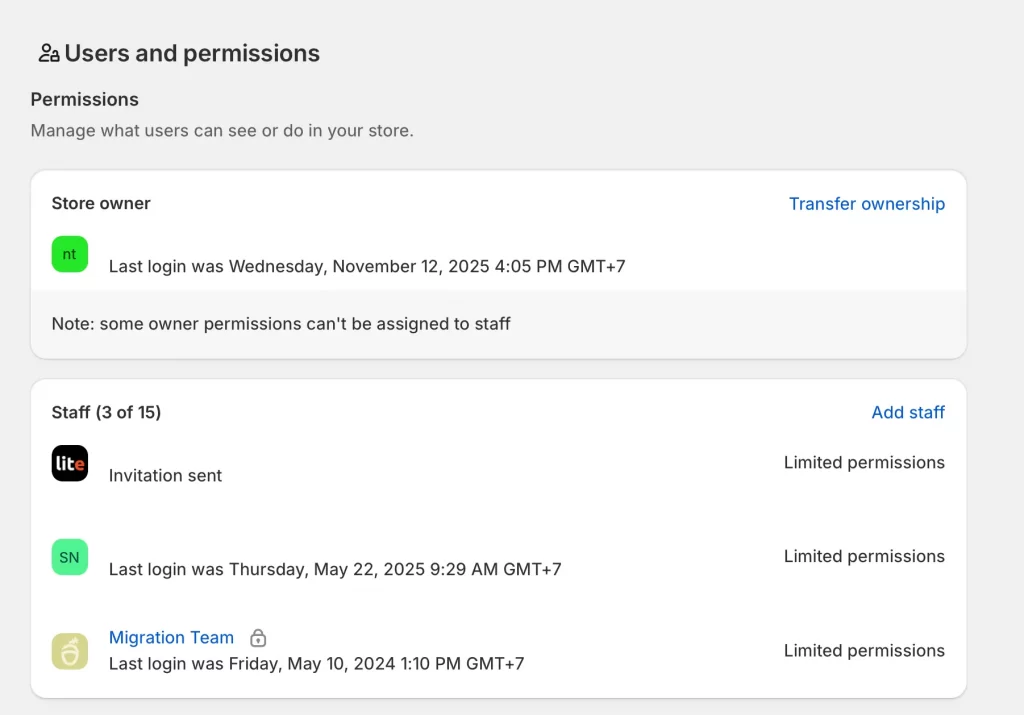Viewport: 1024px width, 715px height.
Task: Click Limited permissions for Migration Team
Action: pyautogui.click(x=863, y=650)
